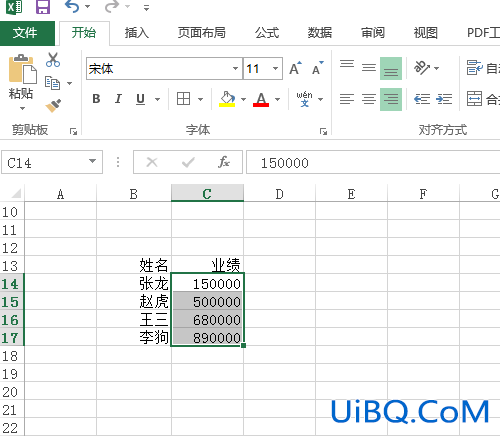The image size is (500, 436).
Task: Click the Redo arrow icon
Action: pos(112,6)
